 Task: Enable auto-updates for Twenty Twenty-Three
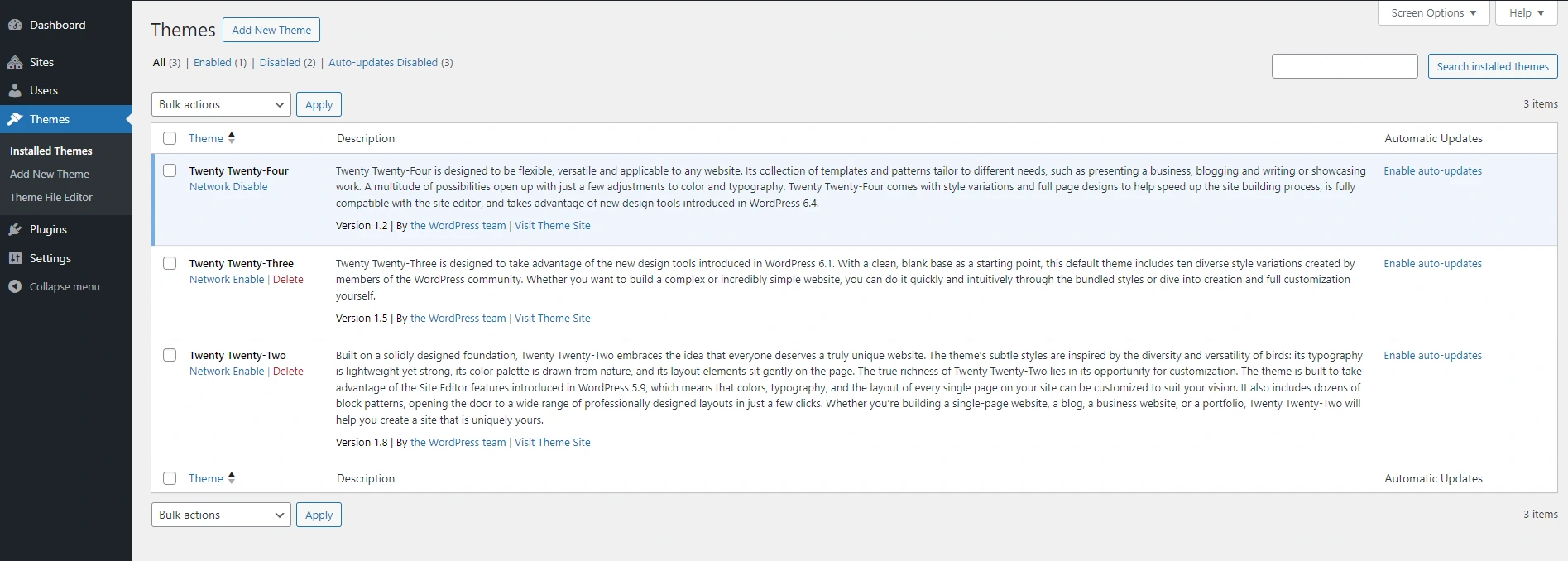tap(1432, 263)
